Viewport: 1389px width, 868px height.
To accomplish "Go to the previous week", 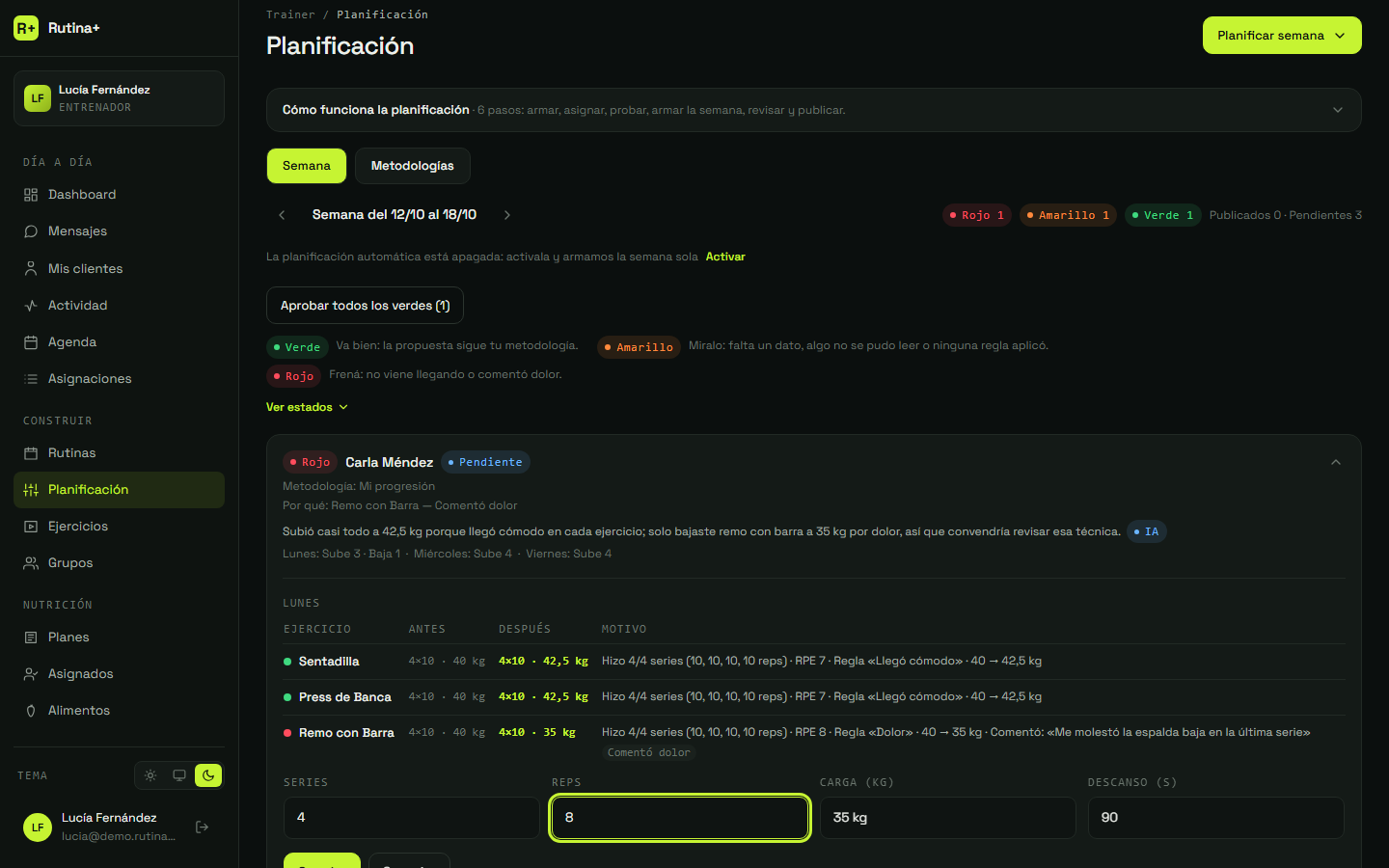I will (282, 215).
